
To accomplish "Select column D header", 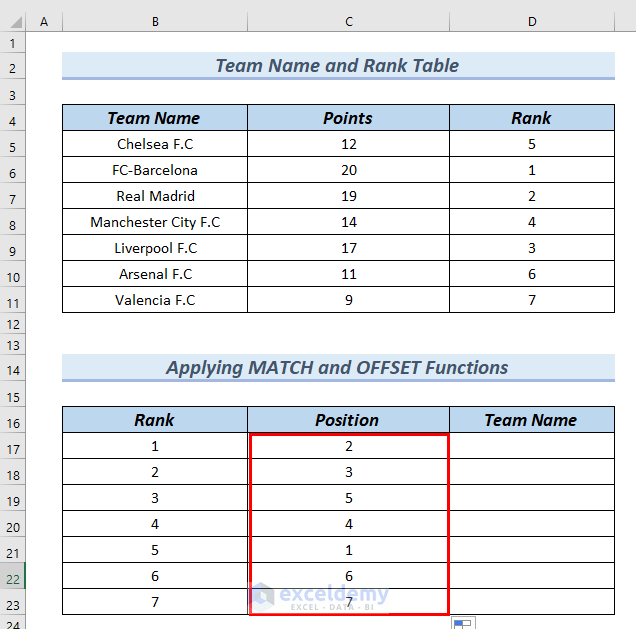I will (532, 21).
